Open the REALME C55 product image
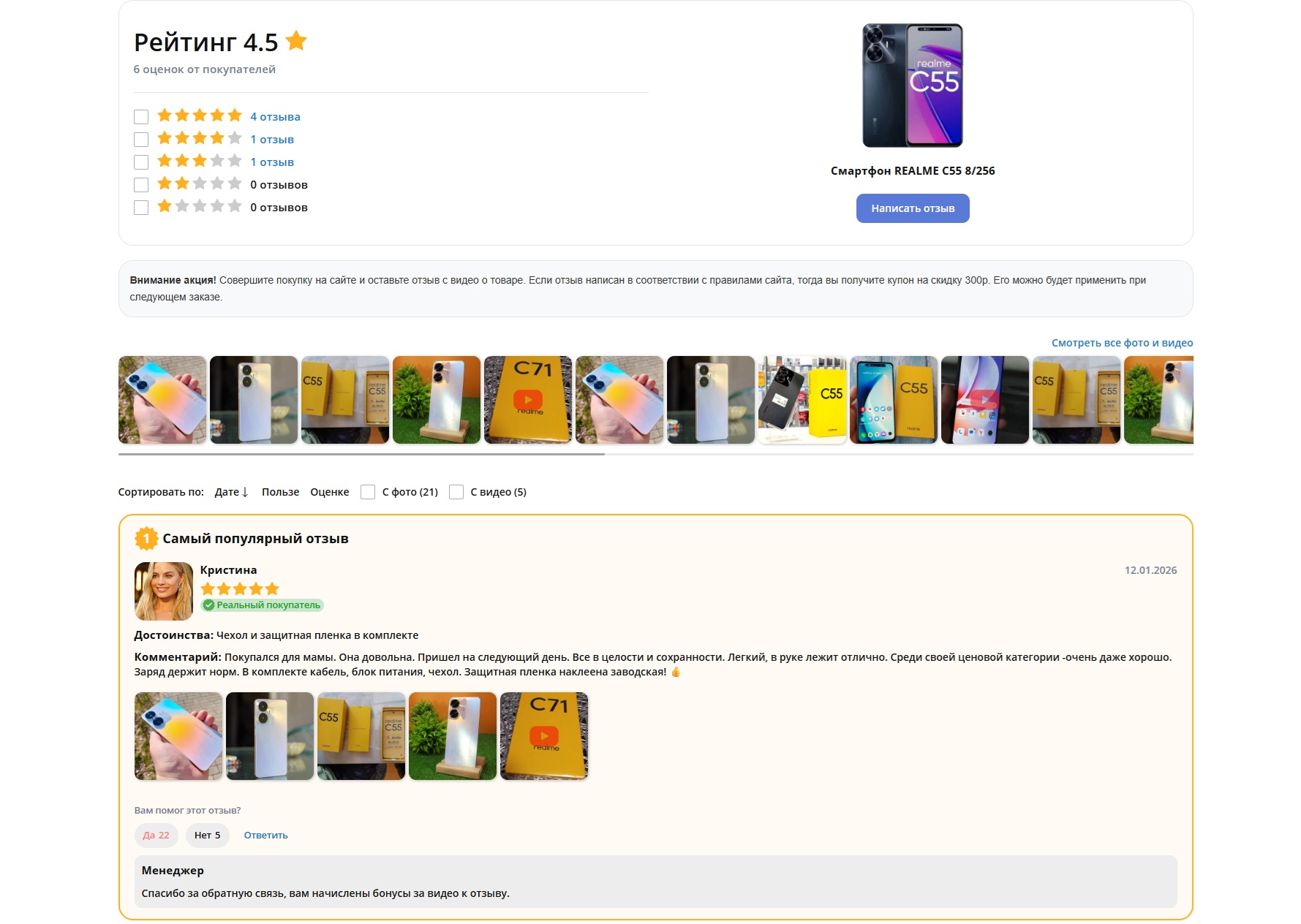The width and height of the screenshot is (1301, 924). pyautogui.click(x=913, y=86)
